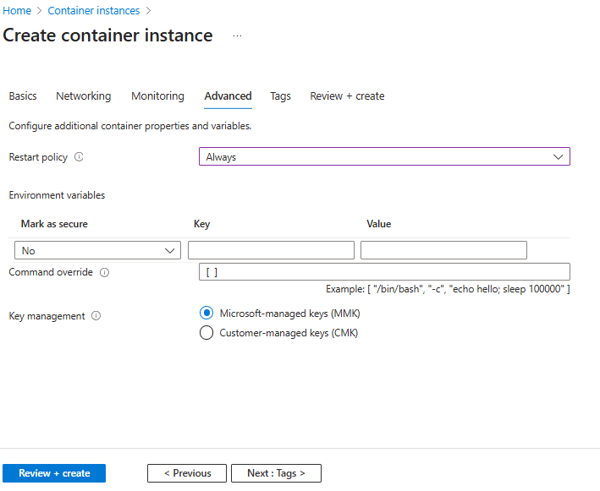This screenshot has height=491, width=600.
Task: Expand the Restart policy dropdown
Action: (384, 157)
